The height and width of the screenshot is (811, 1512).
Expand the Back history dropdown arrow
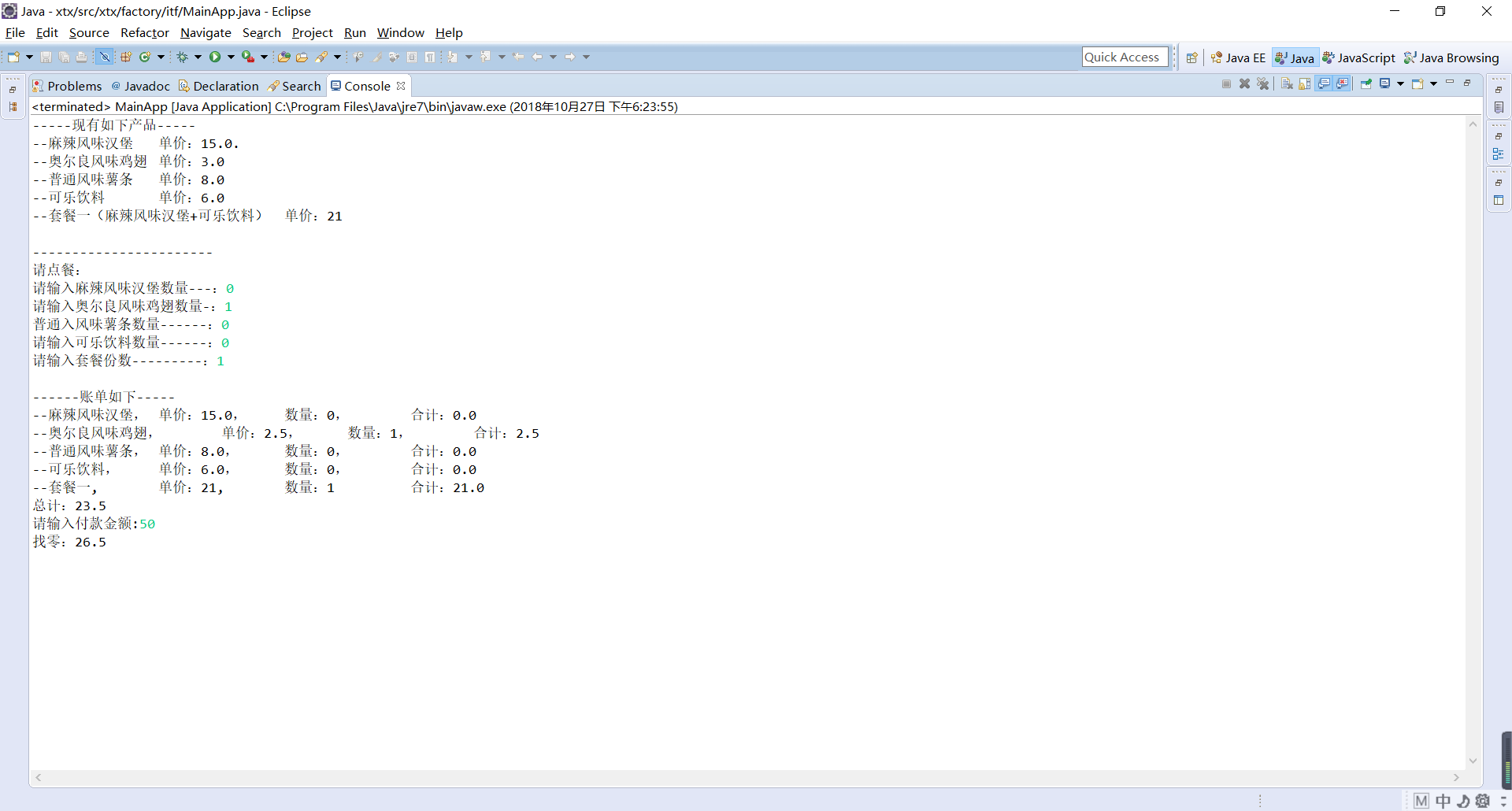(x=554, y=57)
